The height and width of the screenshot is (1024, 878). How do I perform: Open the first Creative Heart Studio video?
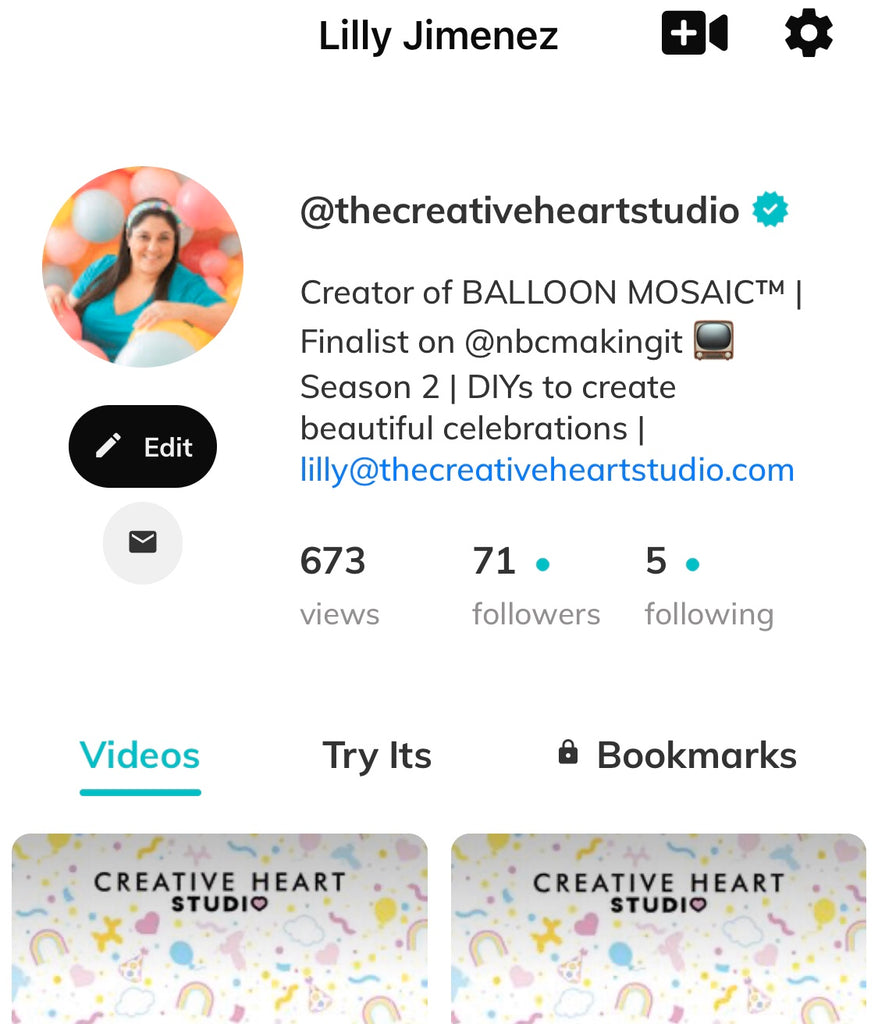[220, 928]
